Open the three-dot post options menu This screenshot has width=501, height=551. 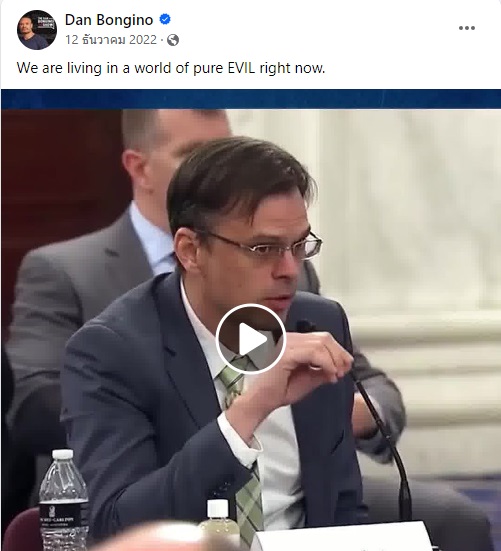(467, 28)
